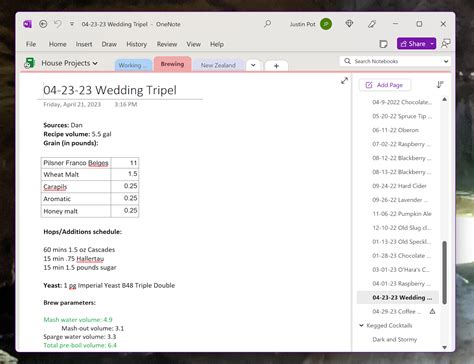Image resolution: width=474 pixels, height=364 pixels.
Task: Click the diamond premium icon
Action: 349,24
